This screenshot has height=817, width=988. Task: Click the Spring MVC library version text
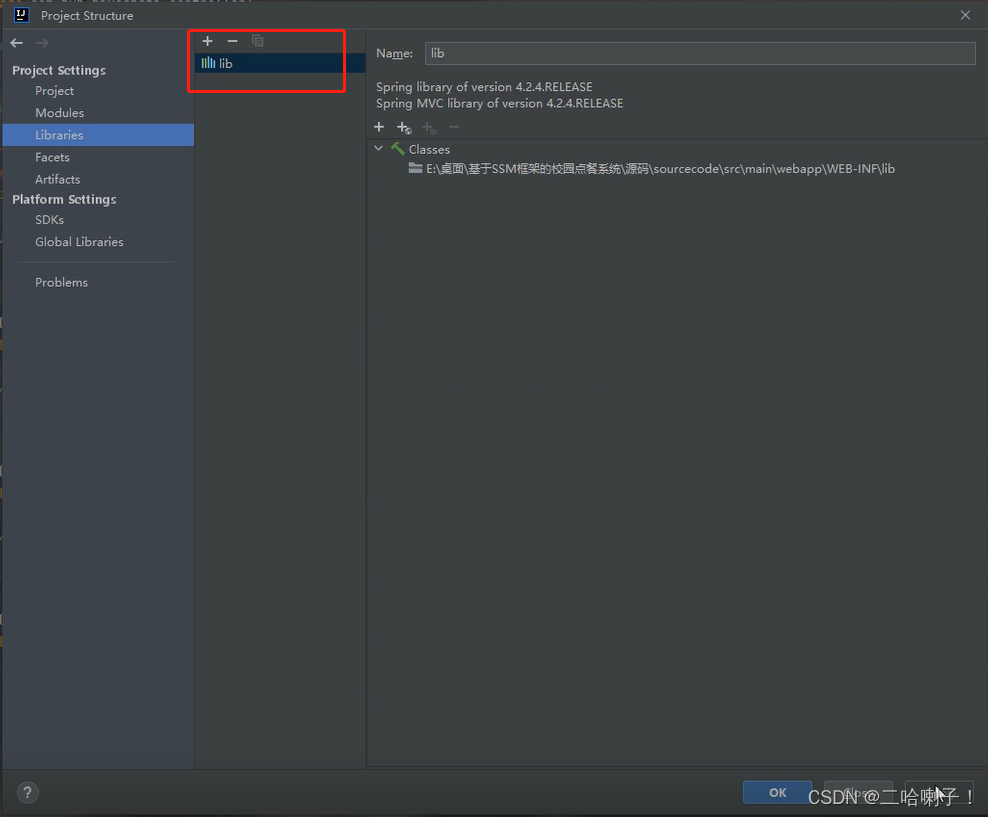point(500,103)
